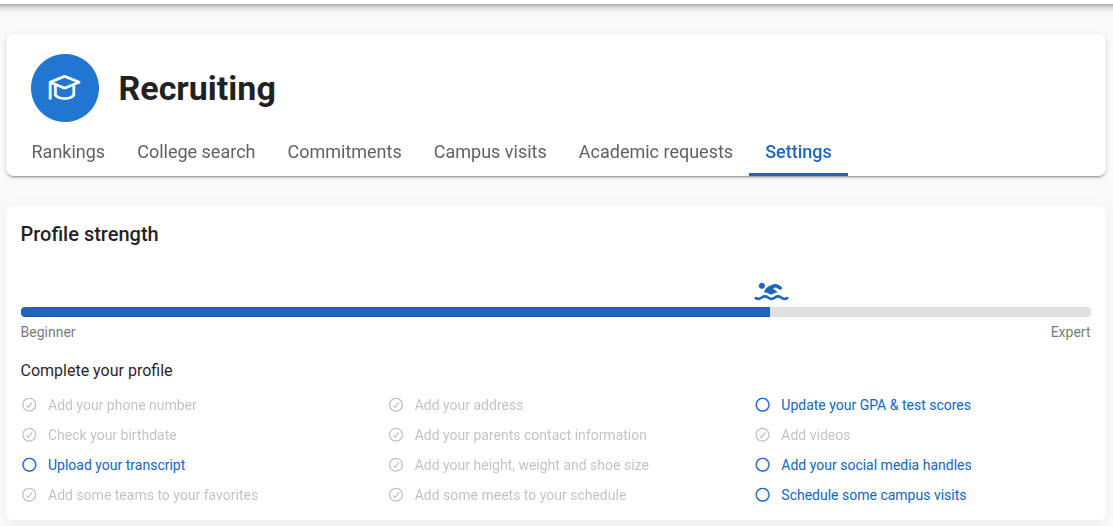Click check icon beside height, weight and shoe size
This screenshot has width=1113, height=526.
point(396,465)
